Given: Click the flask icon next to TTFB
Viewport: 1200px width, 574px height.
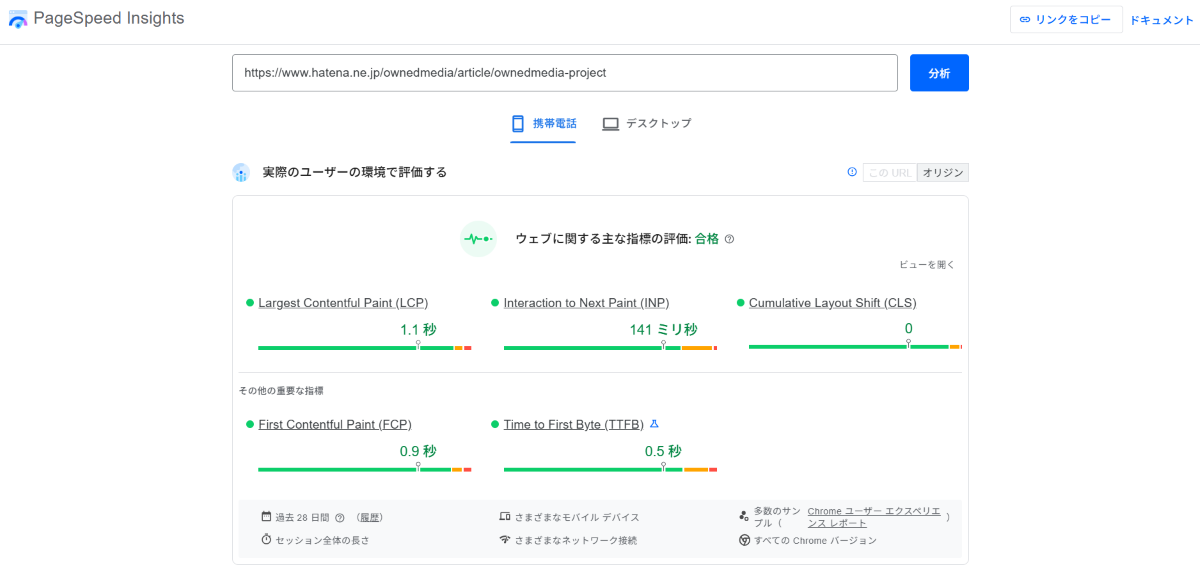Looking at the screenshot, I should point(654,424).
